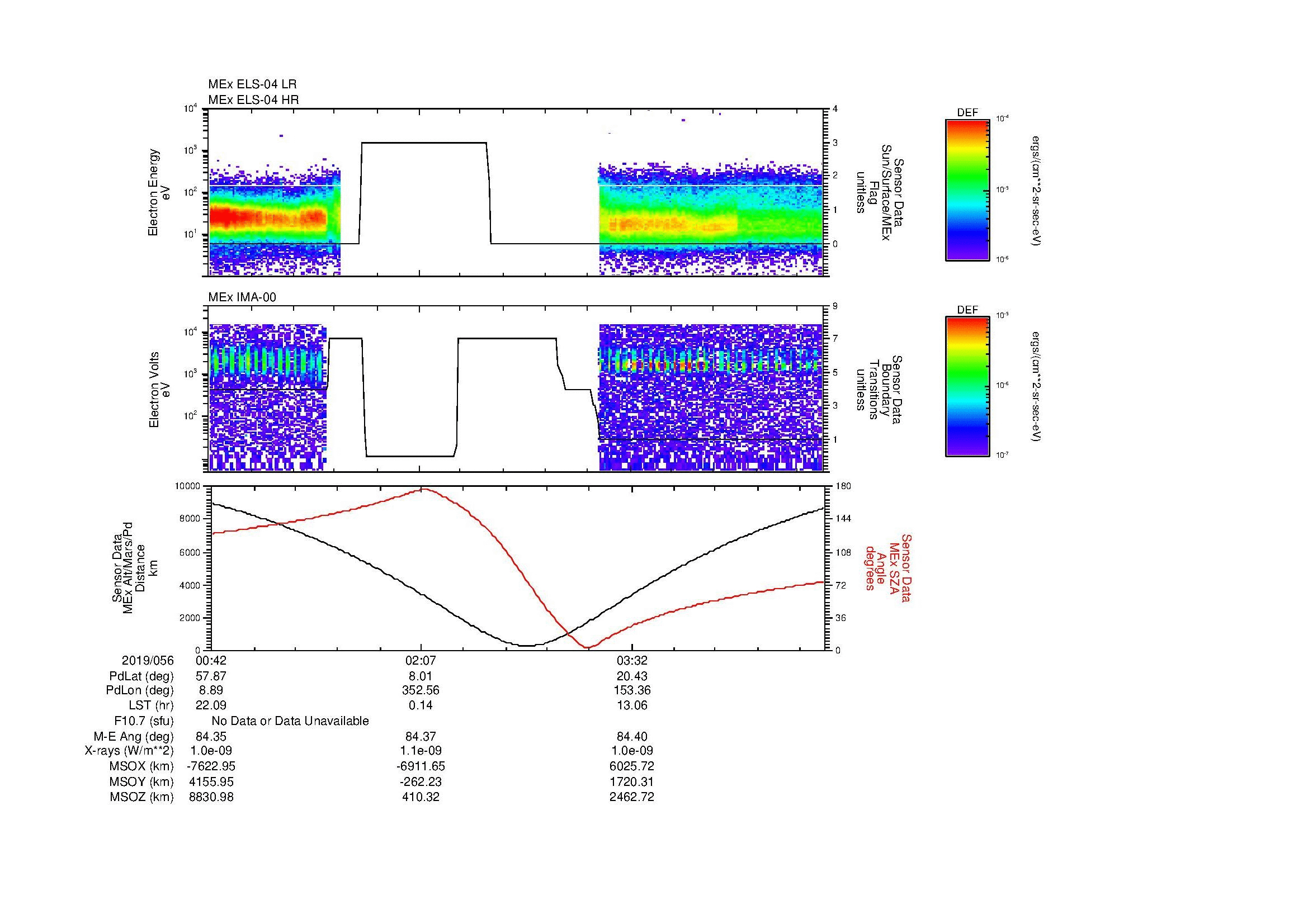Click the MSOY value -262.23
1308x924 pixels.
coord(421,782)
